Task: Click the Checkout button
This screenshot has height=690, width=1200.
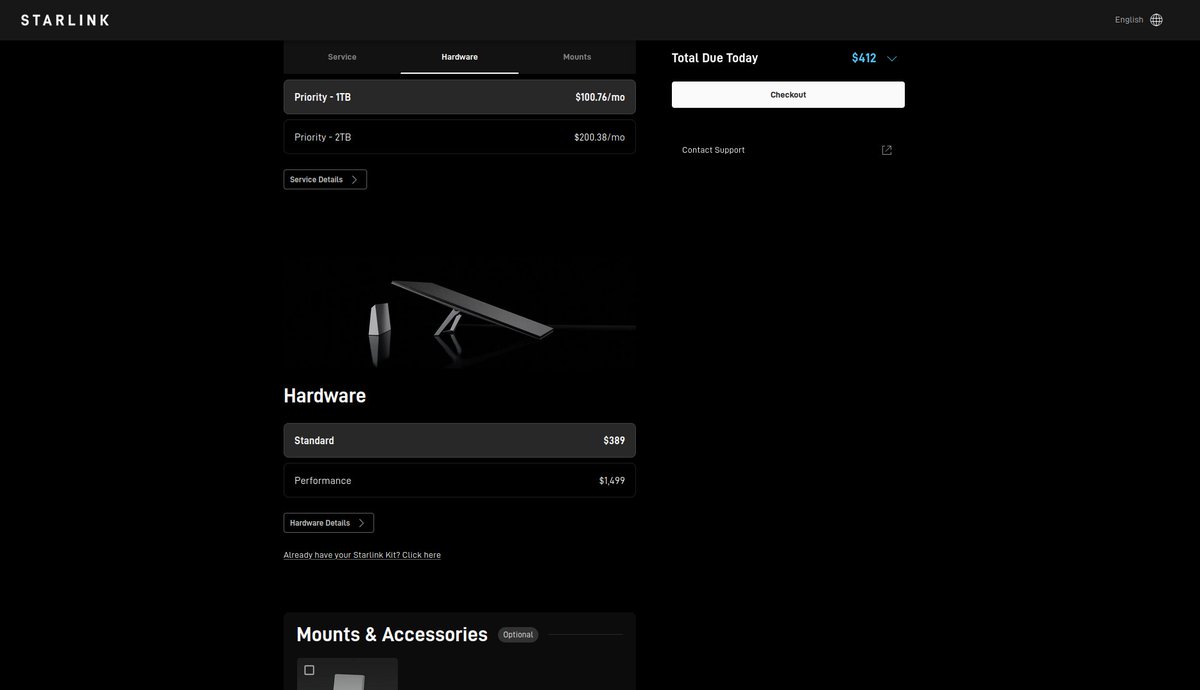Action: tap(788, 95)
